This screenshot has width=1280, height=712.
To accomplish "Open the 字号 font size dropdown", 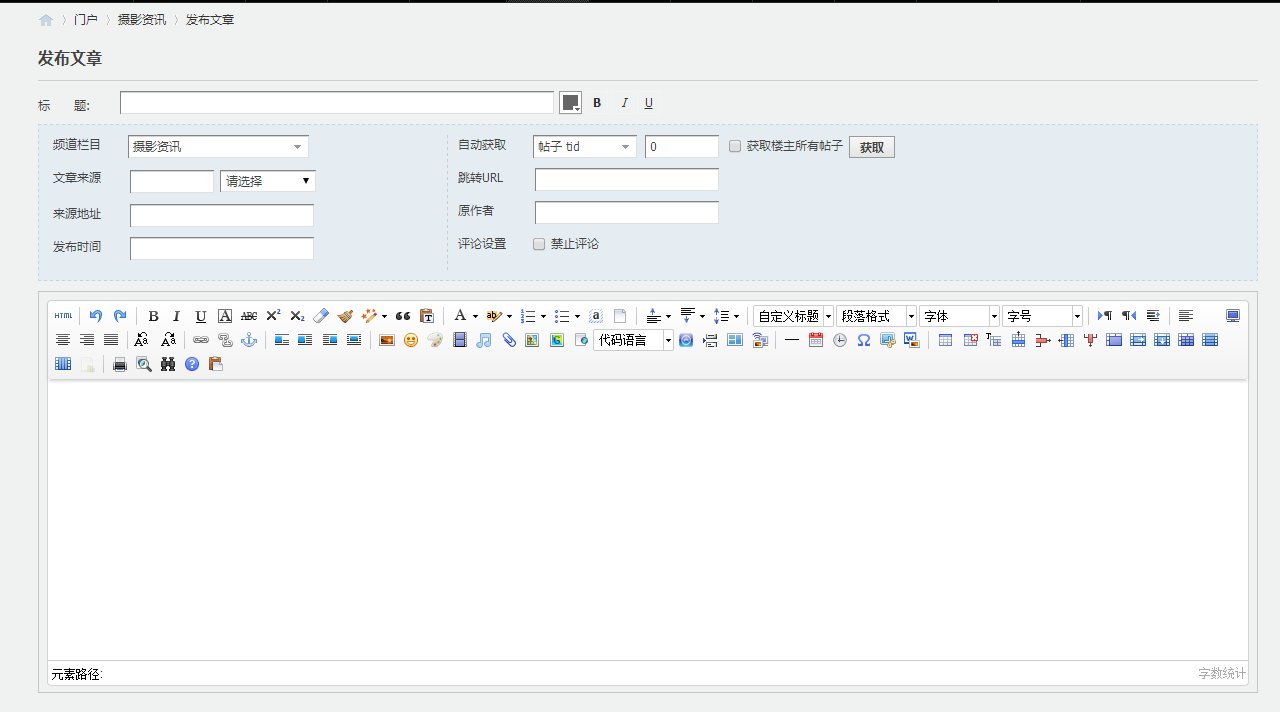I will (1042, 316).
